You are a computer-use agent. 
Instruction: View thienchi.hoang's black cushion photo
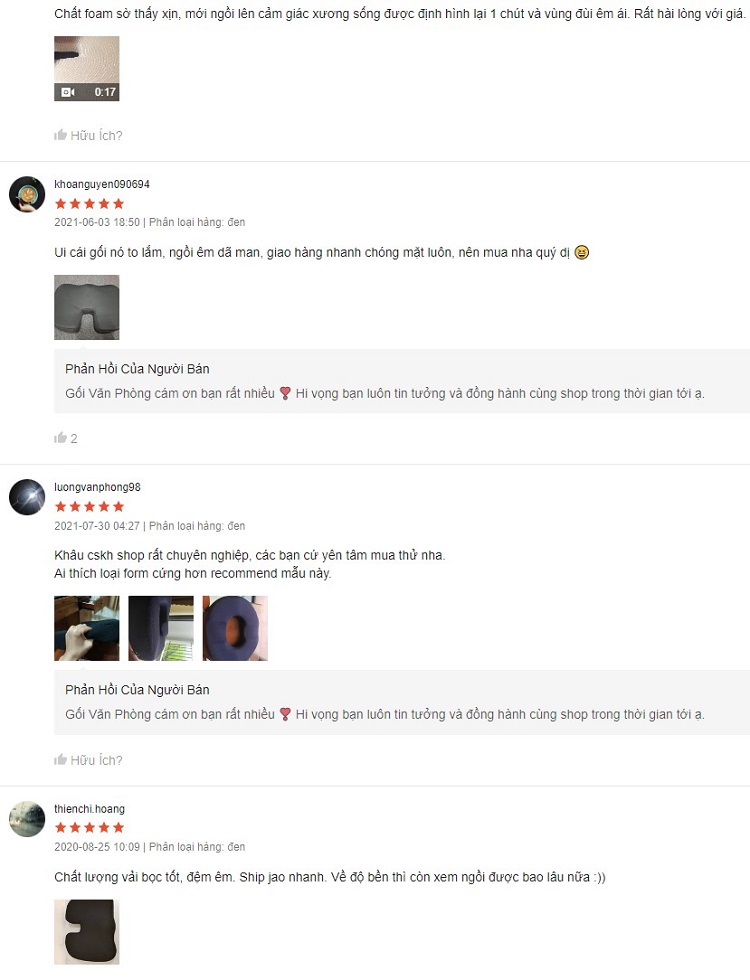pyautogui.click(x=86, y=932)
